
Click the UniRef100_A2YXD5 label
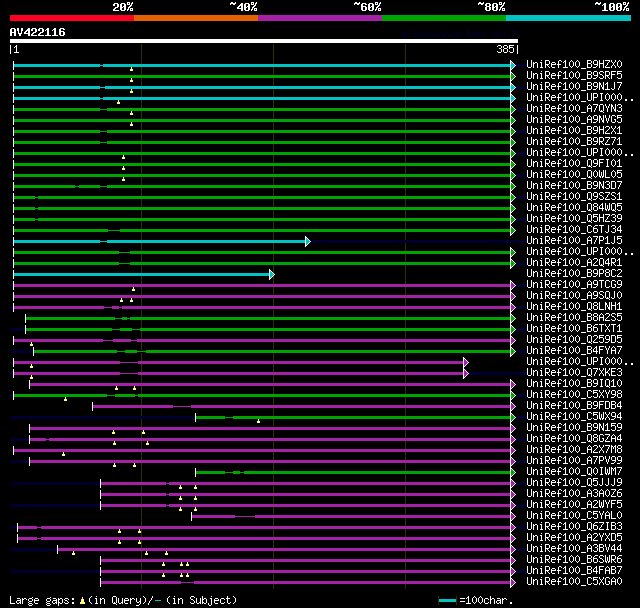click(x=574, y=538)
